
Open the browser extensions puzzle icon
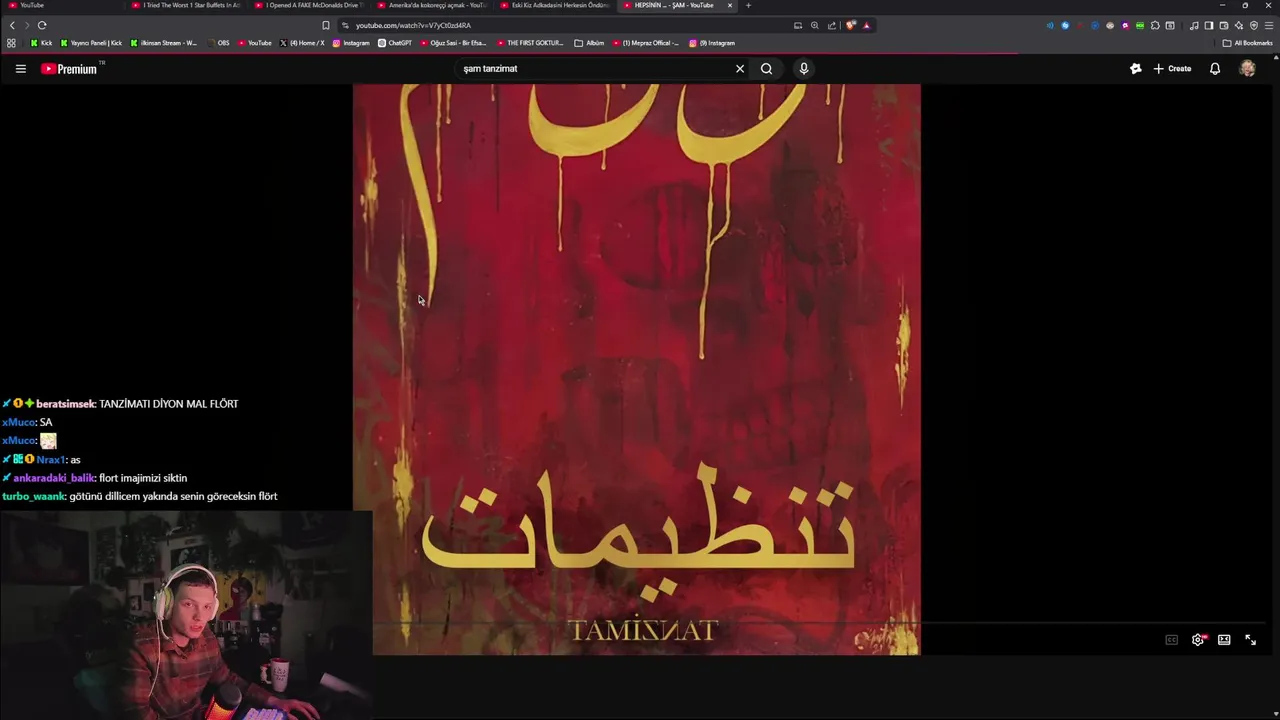pos(1155,25)
